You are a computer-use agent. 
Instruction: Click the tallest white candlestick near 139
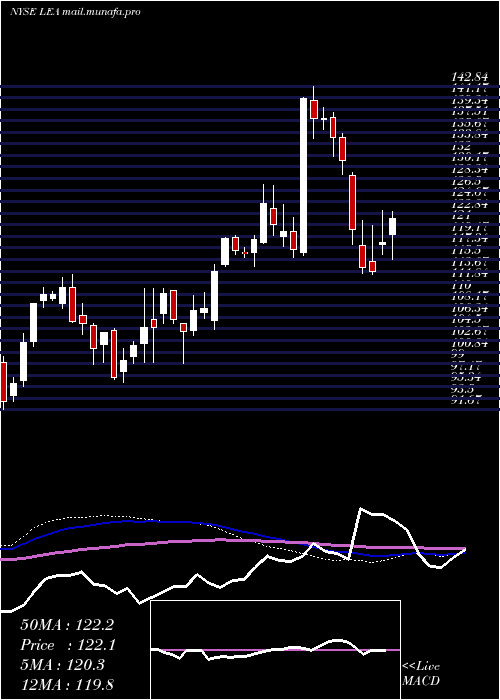point(304,176)
